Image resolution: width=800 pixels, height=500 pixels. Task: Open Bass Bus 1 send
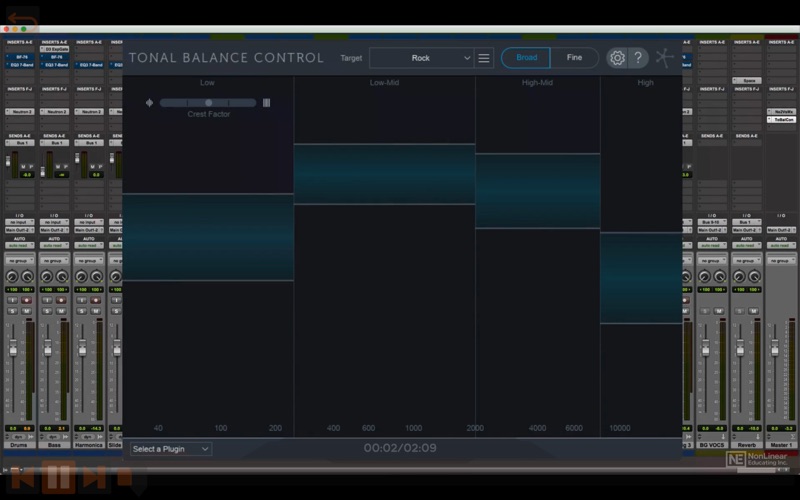tap(55, 143)
